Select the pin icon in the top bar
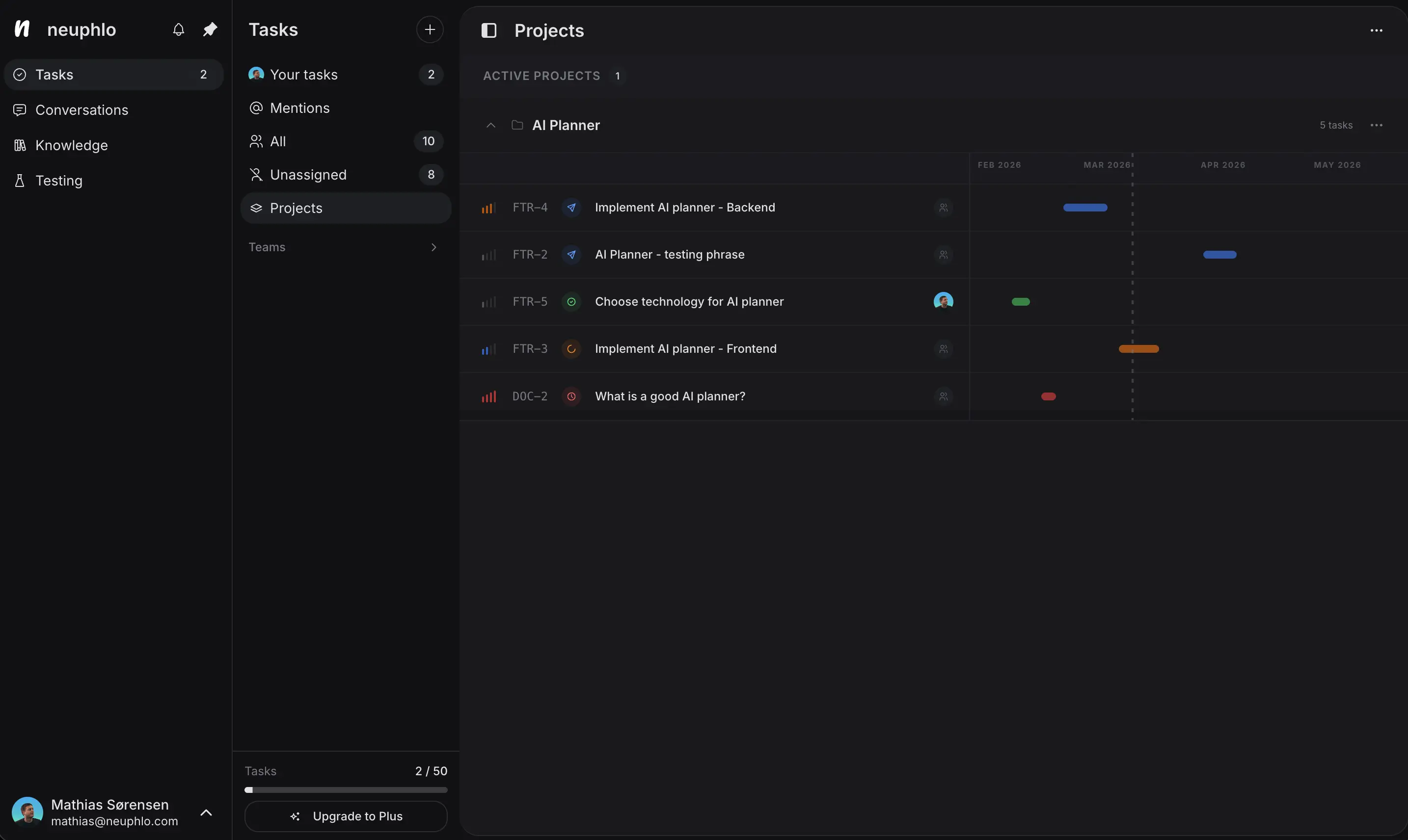Screen dimensions: 1408x840 point(210,29)
